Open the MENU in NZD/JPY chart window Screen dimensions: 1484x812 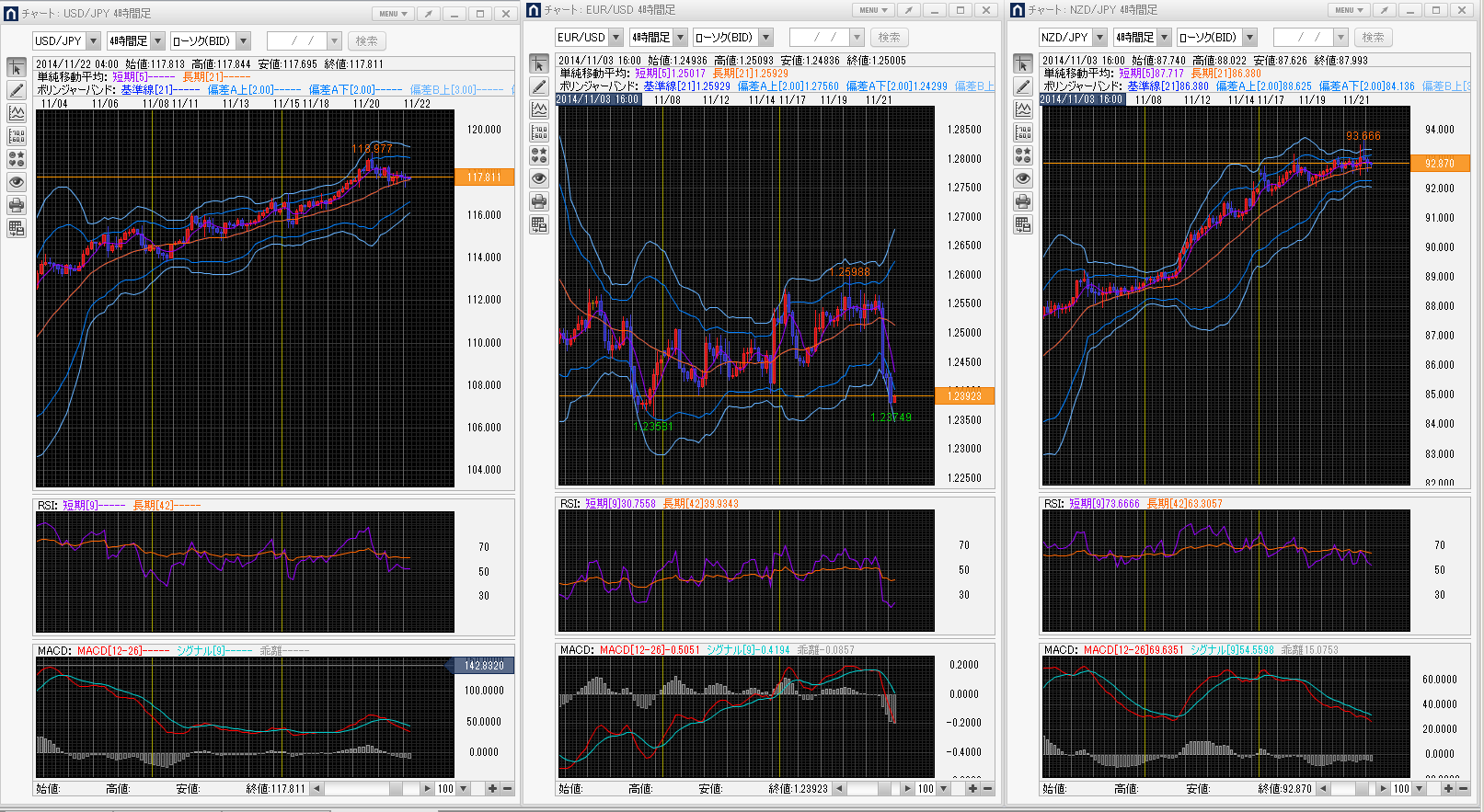[x=1349, y=10]
